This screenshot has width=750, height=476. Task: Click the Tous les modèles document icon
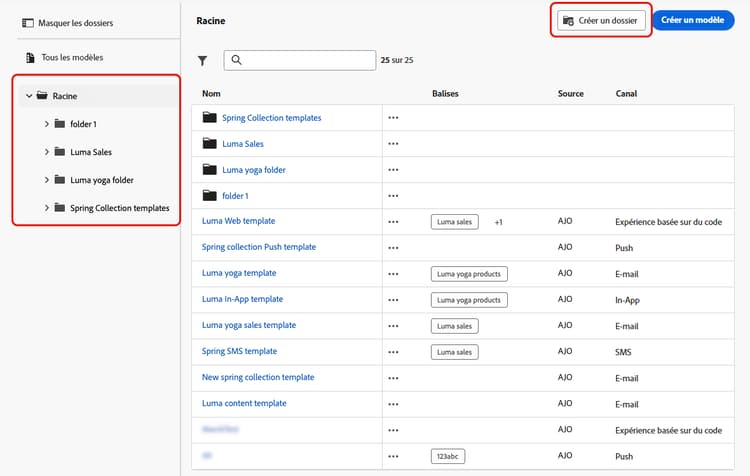[30, 58]
